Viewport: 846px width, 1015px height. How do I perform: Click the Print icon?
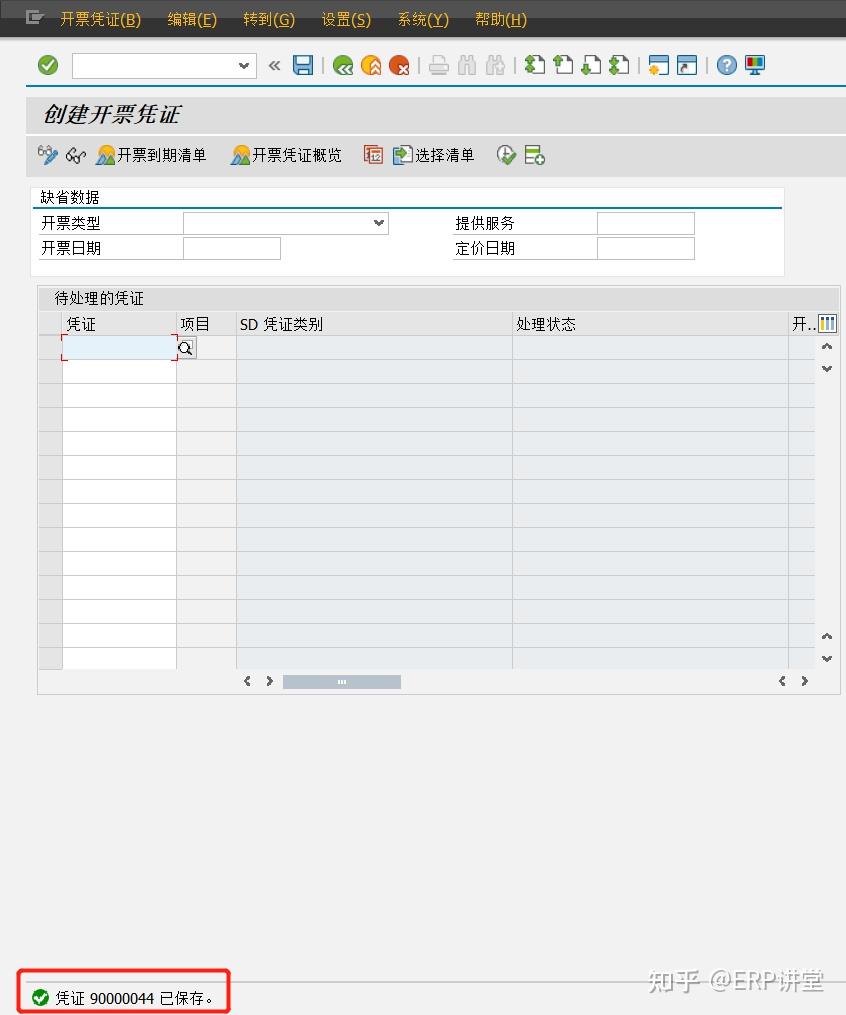(439, 65)
